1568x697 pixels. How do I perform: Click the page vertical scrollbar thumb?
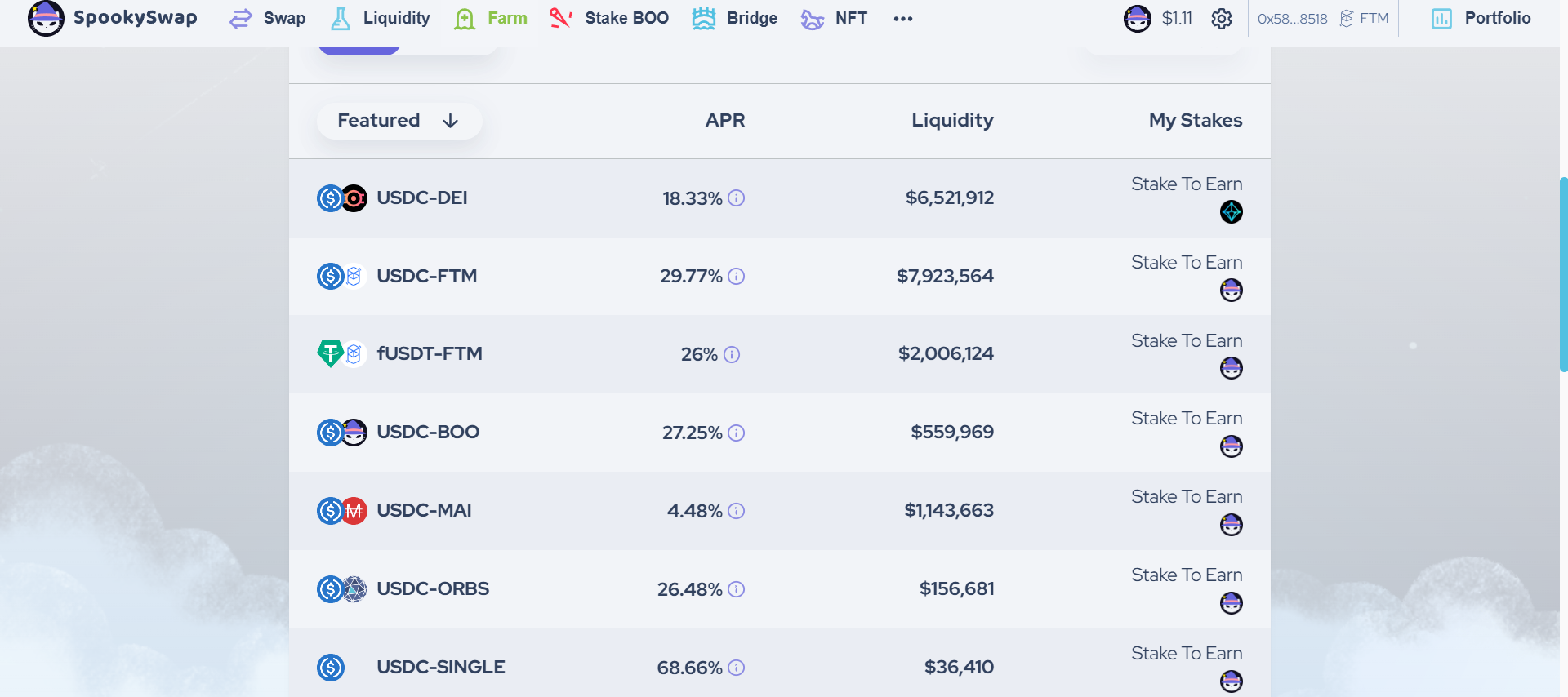1563,274
